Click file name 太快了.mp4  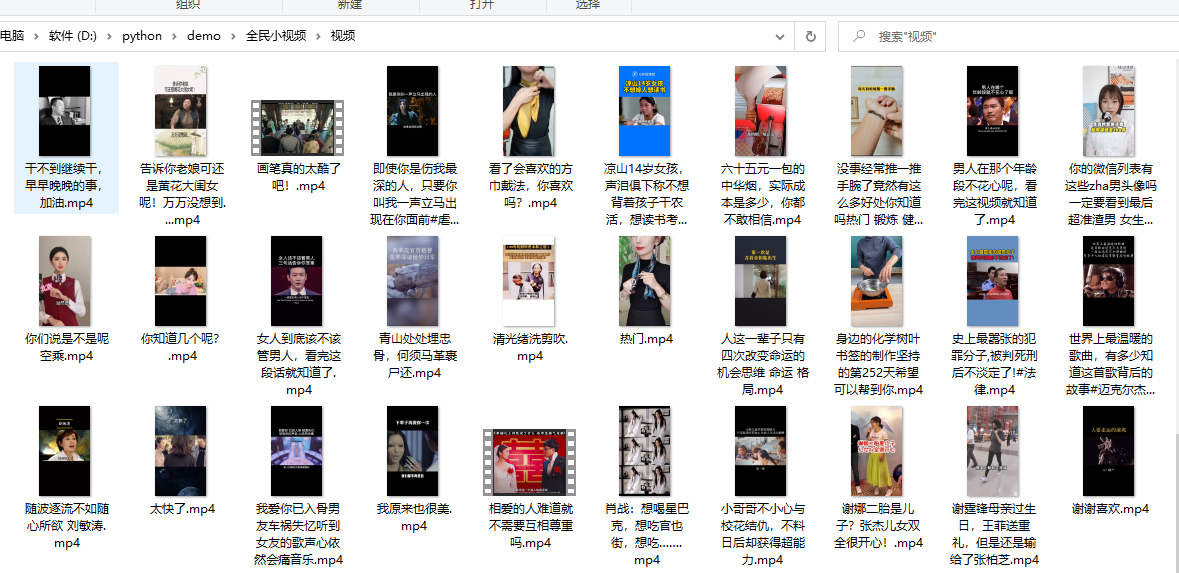click(x=182, y=509)
